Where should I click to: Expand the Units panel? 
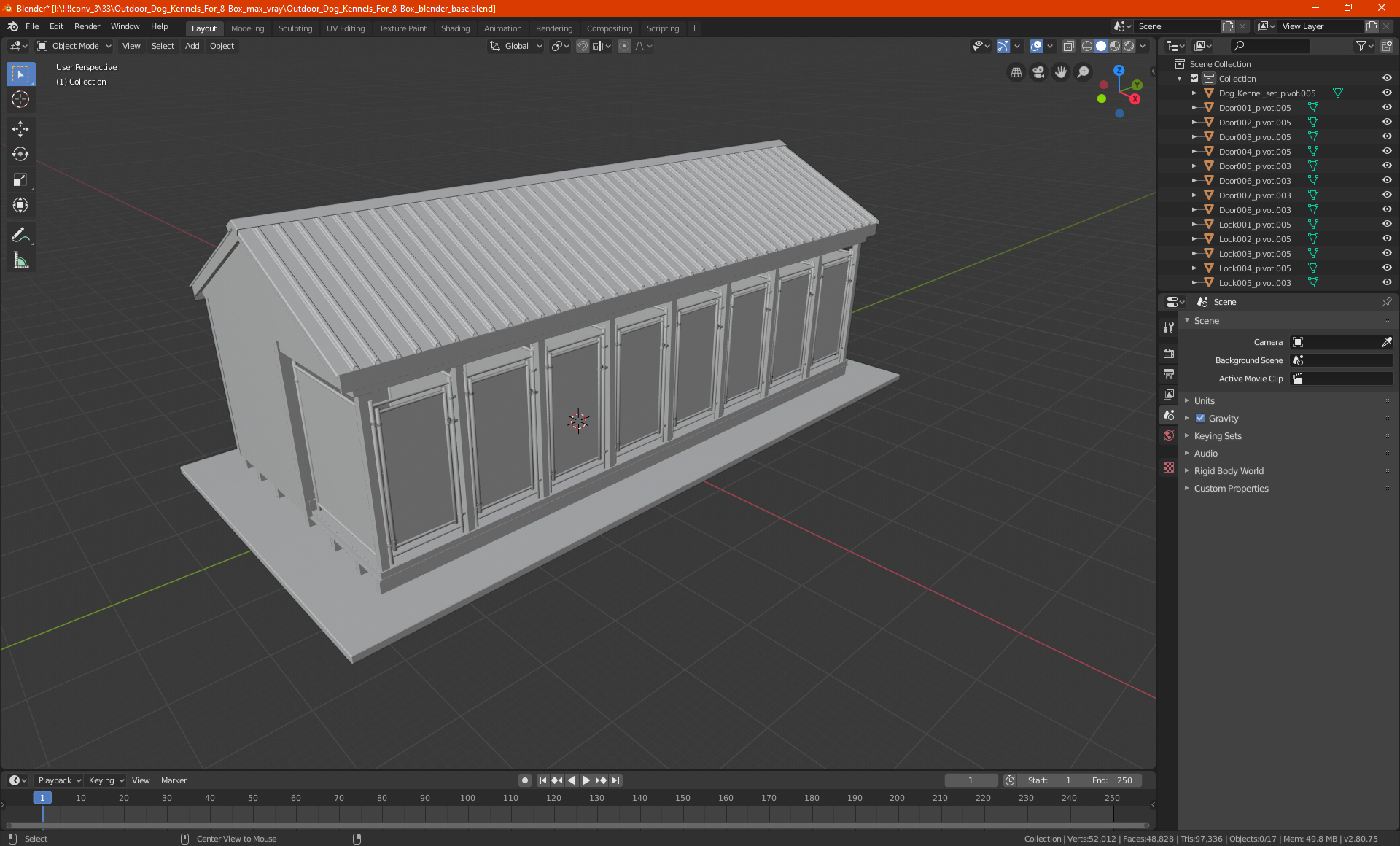[1204, 401]
